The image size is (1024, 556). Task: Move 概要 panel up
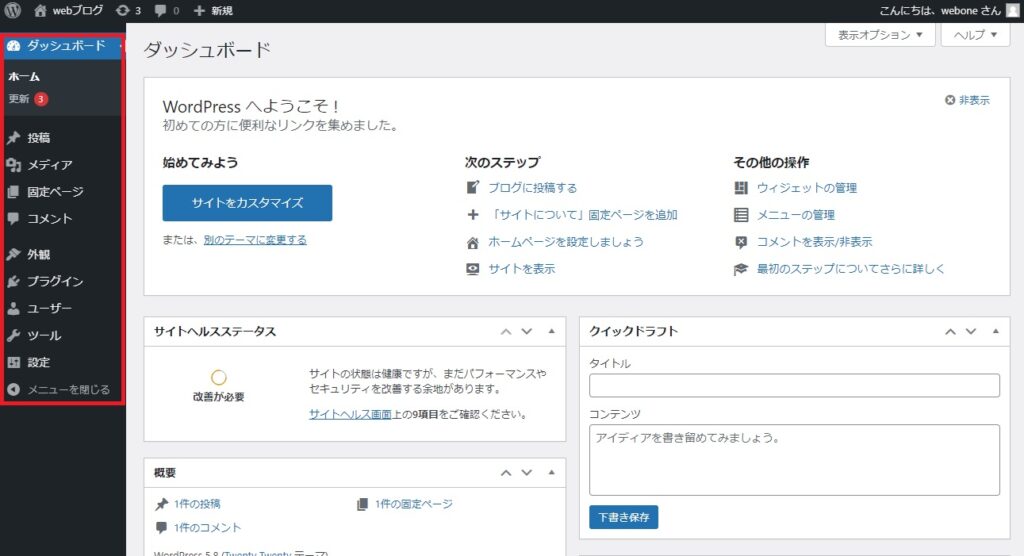coord(505,473)
